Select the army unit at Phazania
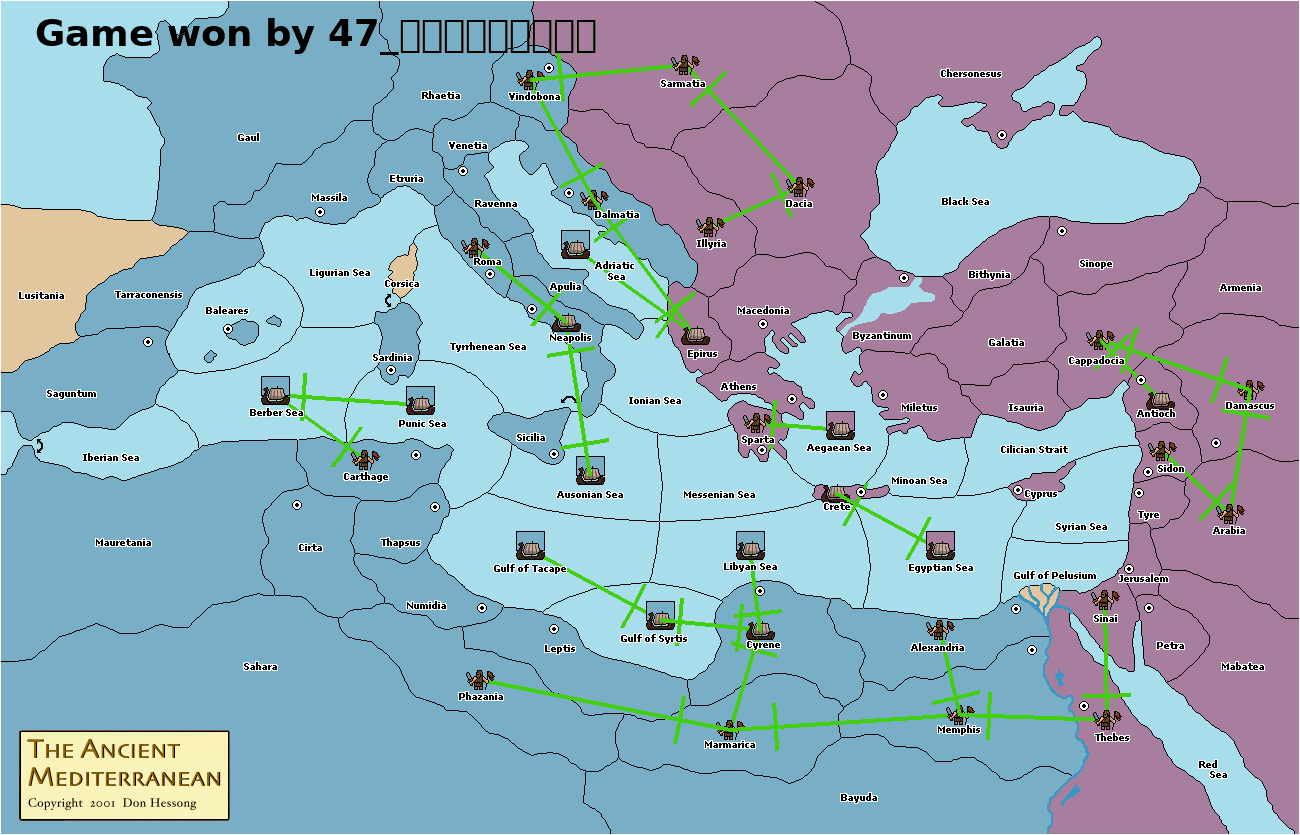 tap(479, 680)
